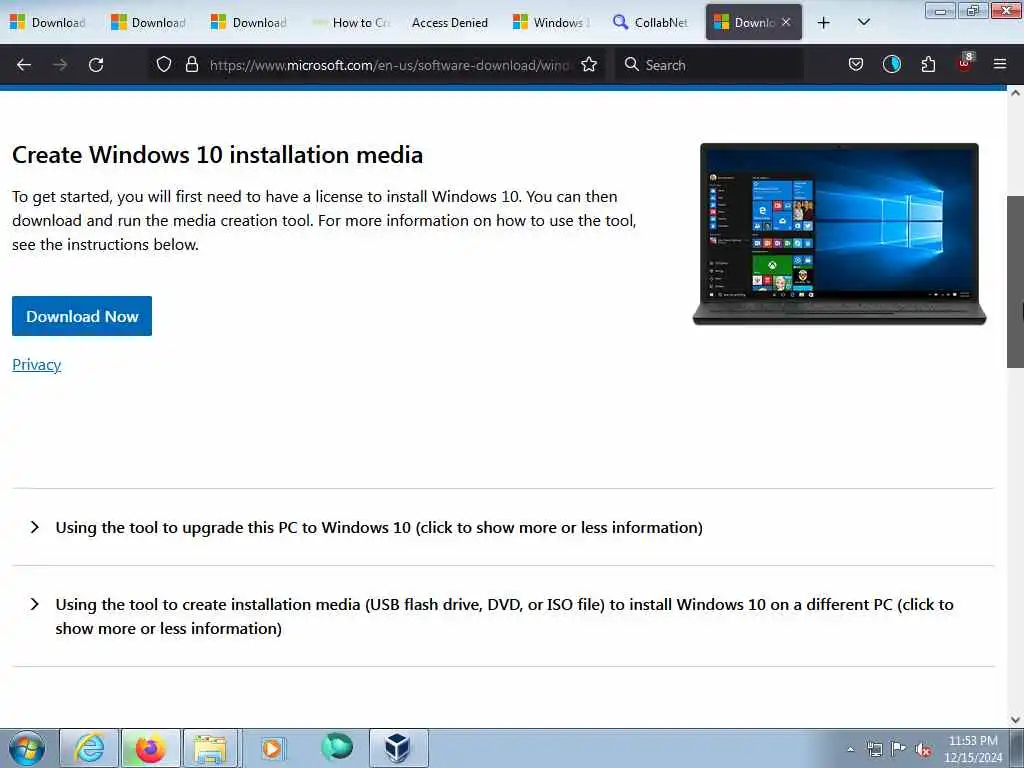
Task: Open the Firefox hamburger menu
Action: pyautogui.click(x=1000, y=64)
